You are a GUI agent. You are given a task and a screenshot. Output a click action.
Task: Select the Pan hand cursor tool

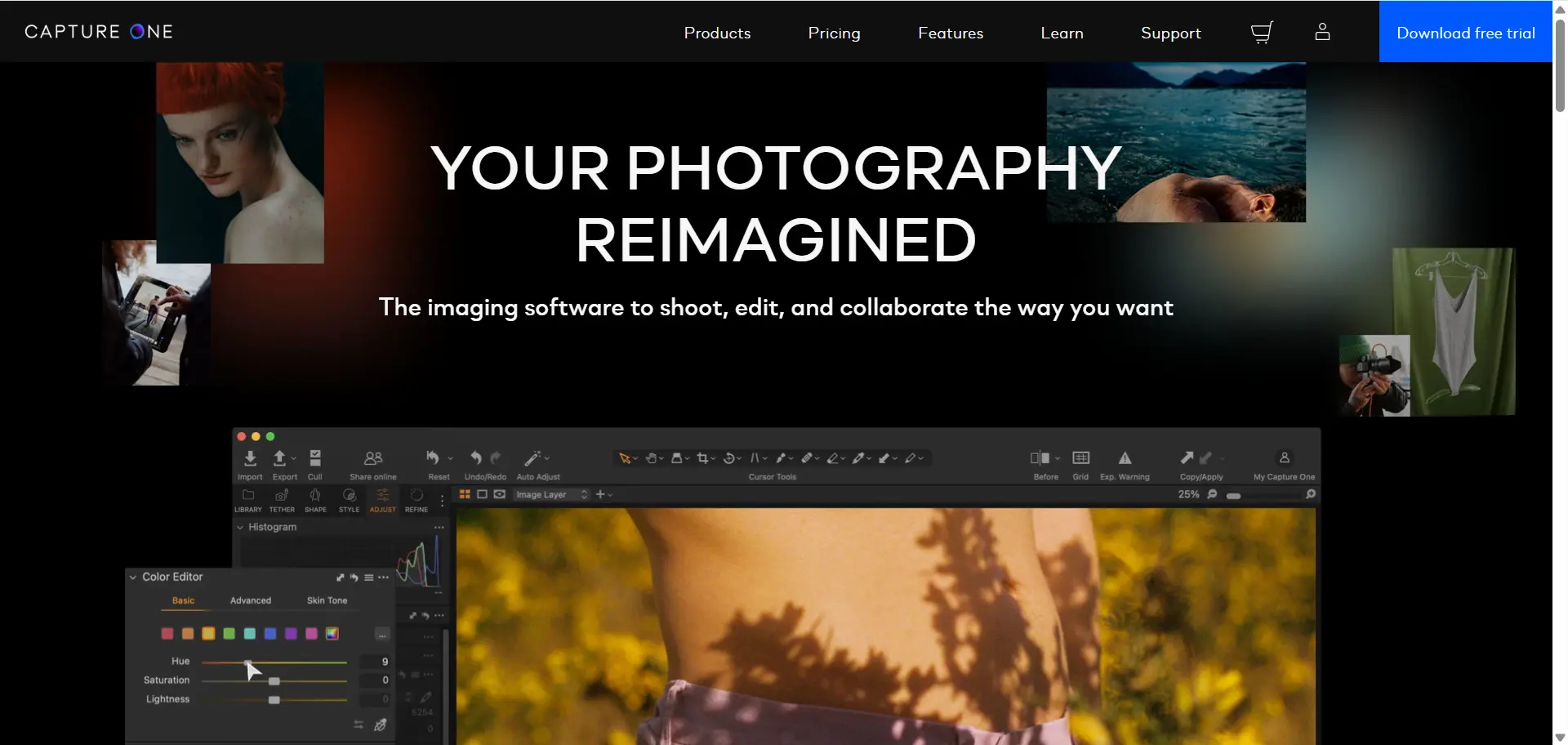coord(651,458)
